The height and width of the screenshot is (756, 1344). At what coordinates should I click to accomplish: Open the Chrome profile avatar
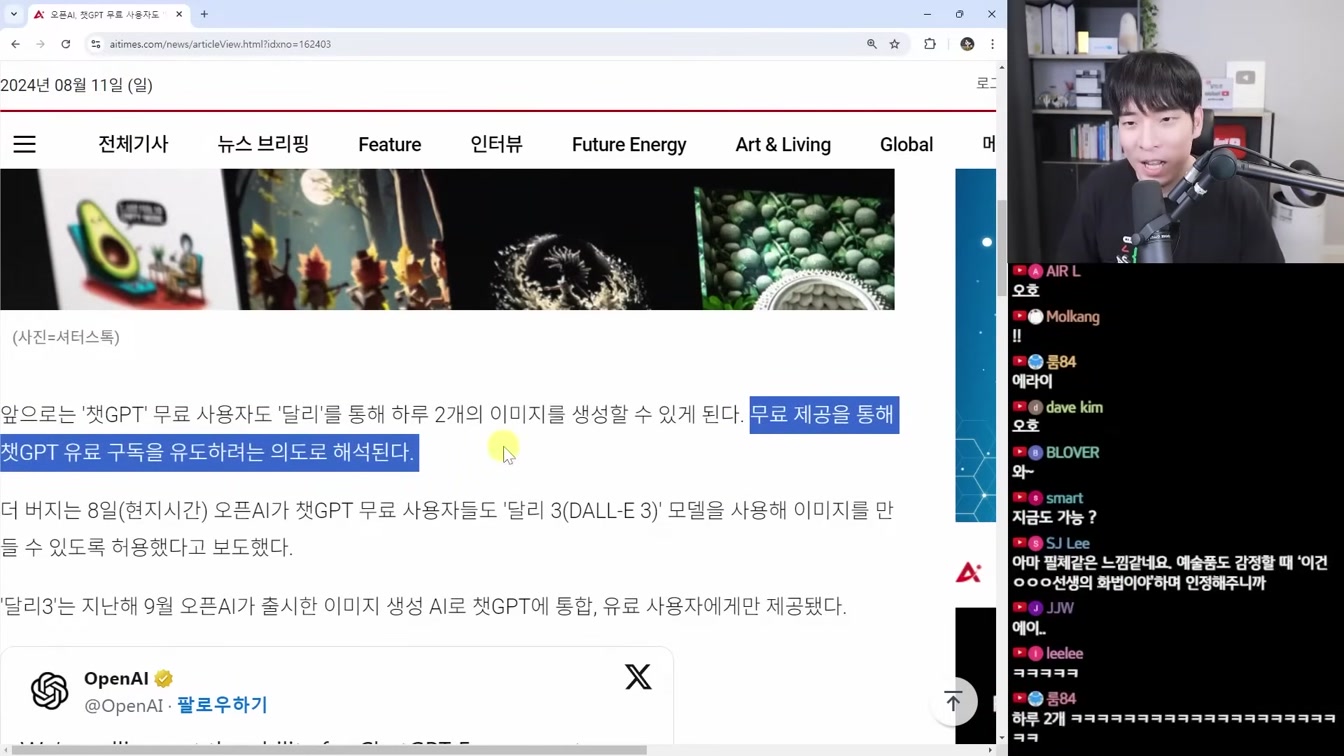coord(967,44)
